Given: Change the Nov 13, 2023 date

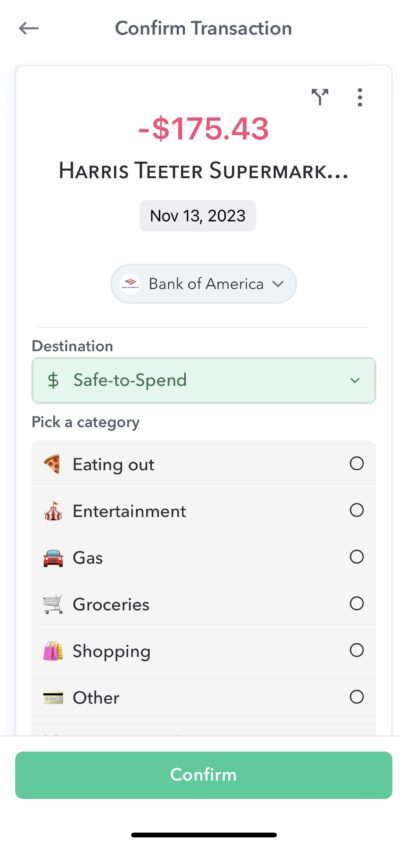Looking at the screenshot, I should point(198,216).
